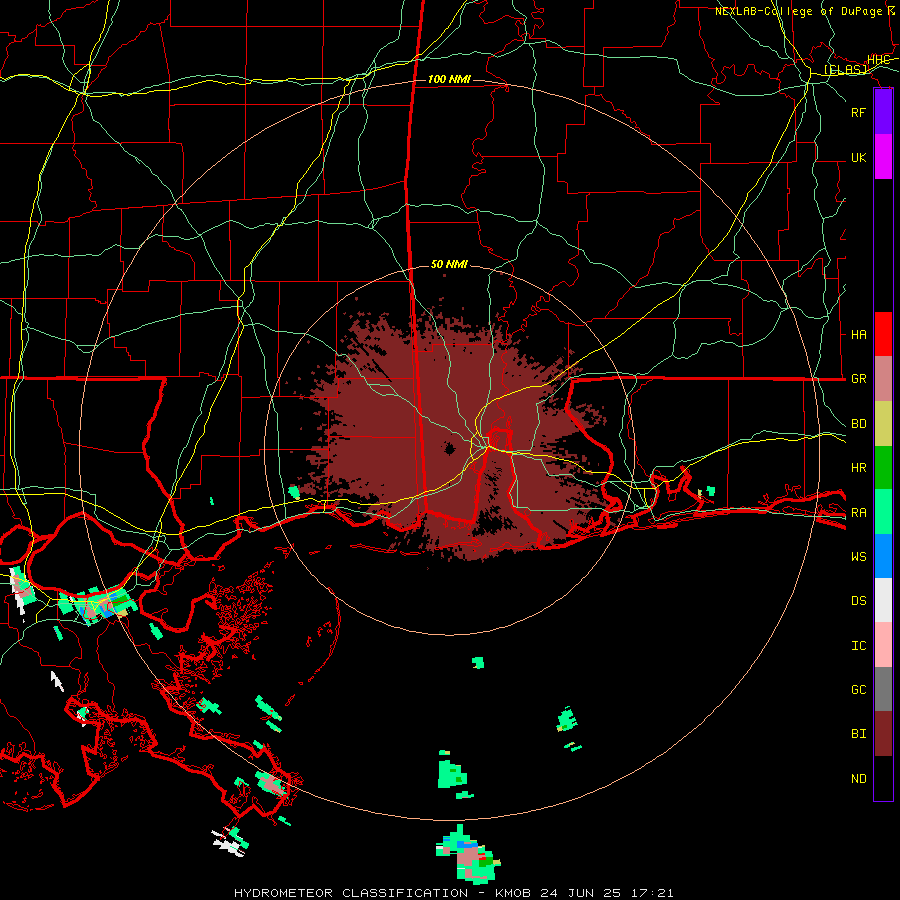900x900 pixels.
Task: Click the brown BI legend color block
Action: 883,734
